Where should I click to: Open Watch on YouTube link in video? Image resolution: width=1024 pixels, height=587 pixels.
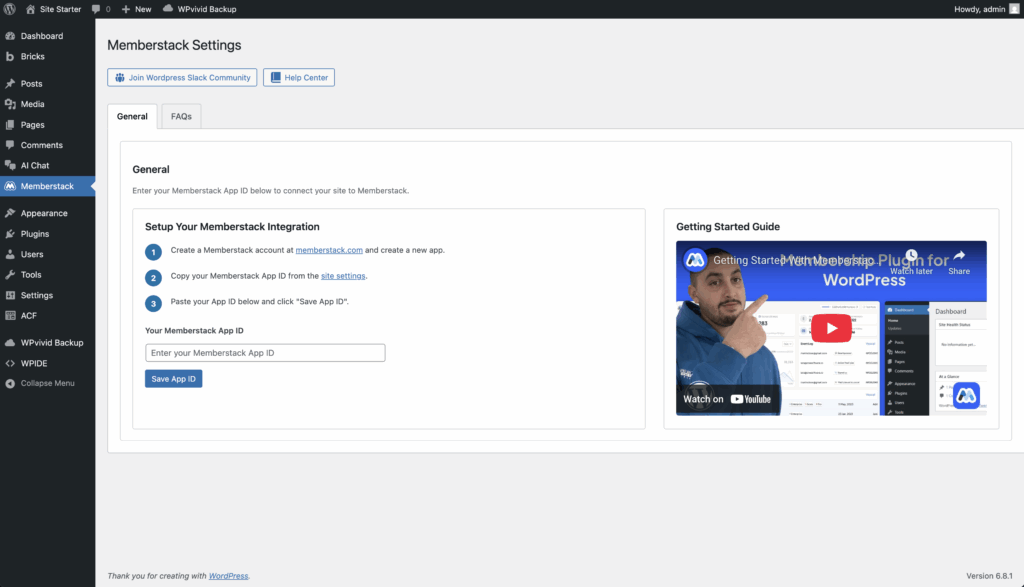728,399
